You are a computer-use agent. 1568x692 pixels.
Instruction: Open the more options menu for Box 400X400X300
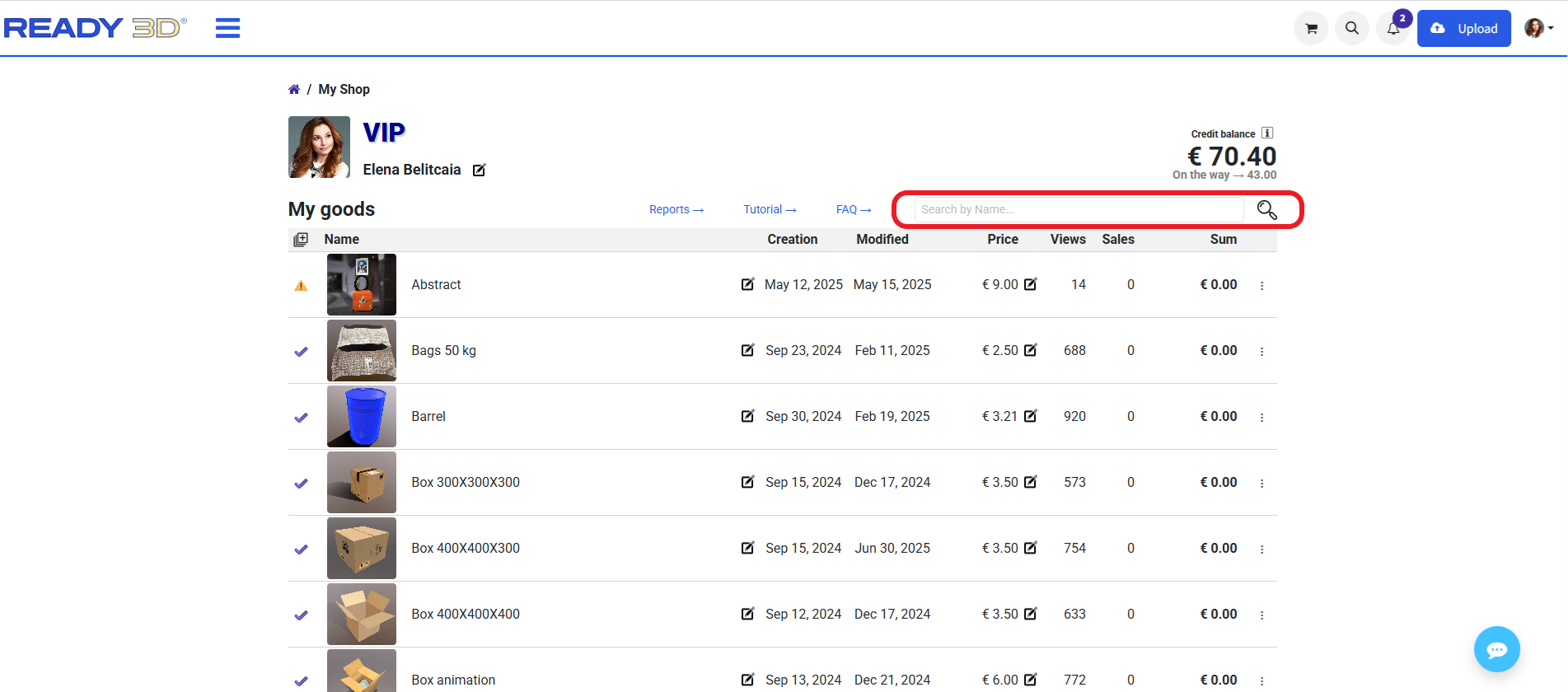(x=1261, y=549)
